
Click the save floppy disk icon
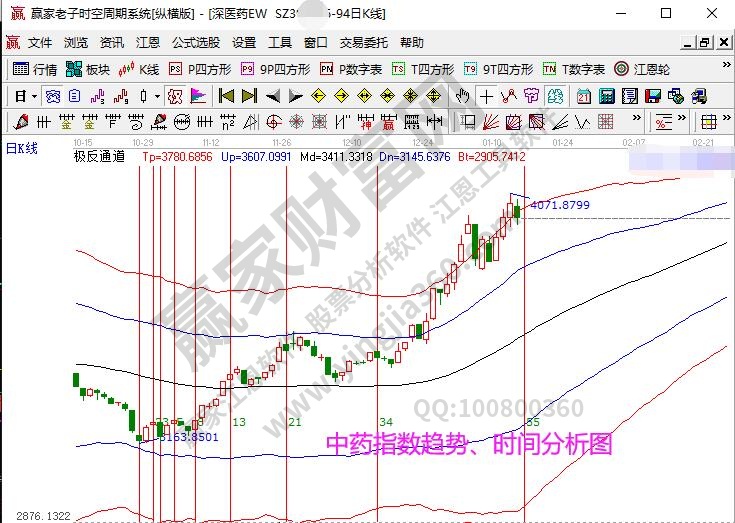[x=652, y=96]
